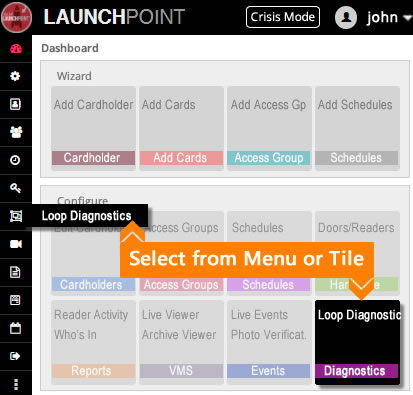The height and width of the screenshot is (395, 413).
Task: Open the Live Events link
Action: point(259,315)
